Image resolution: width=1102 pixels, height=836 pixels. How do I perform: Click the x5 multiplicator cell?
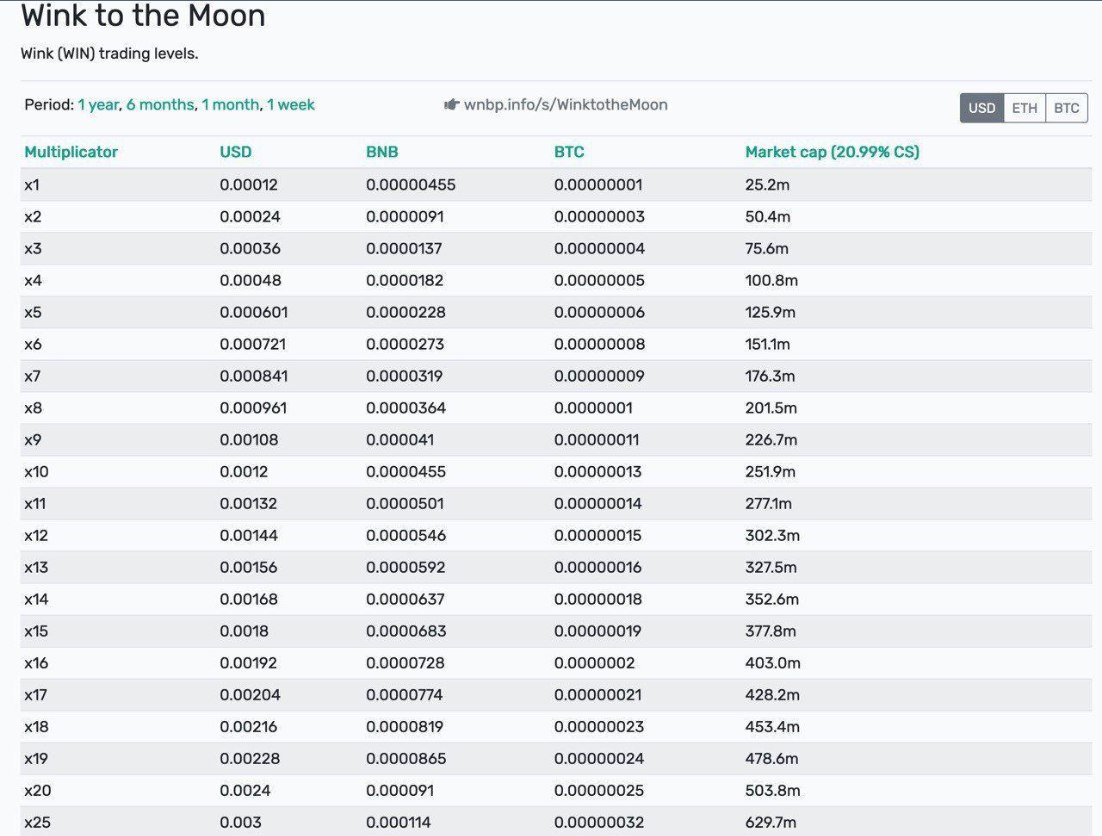point(32,312)
